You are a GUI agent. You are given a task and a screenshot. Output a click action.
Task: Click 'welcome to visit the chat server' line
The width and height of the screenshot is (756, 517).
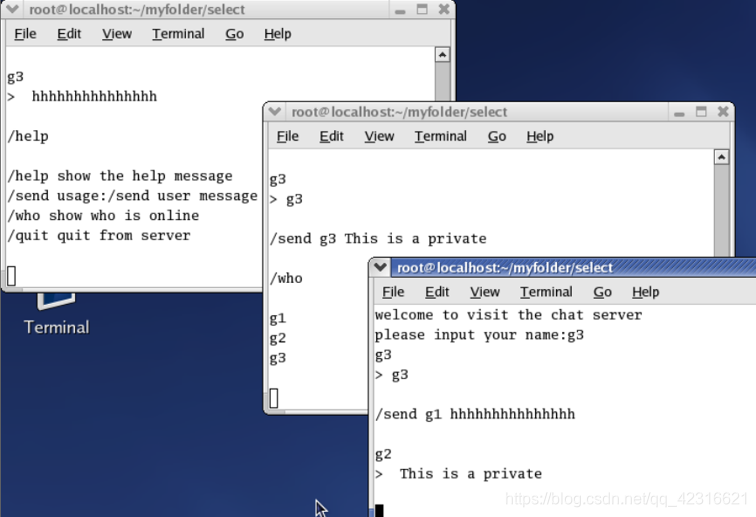pyautogui.click(x=509, y=315)
